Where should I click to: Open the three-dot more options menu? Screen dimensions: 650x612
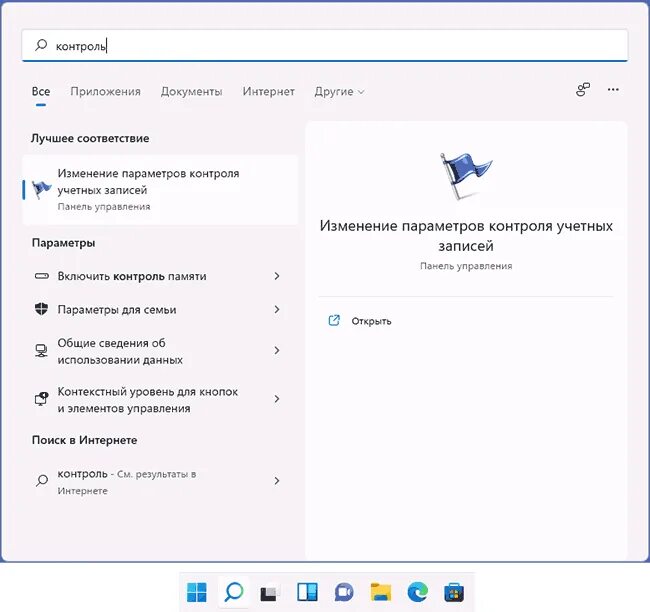point(613,90)
